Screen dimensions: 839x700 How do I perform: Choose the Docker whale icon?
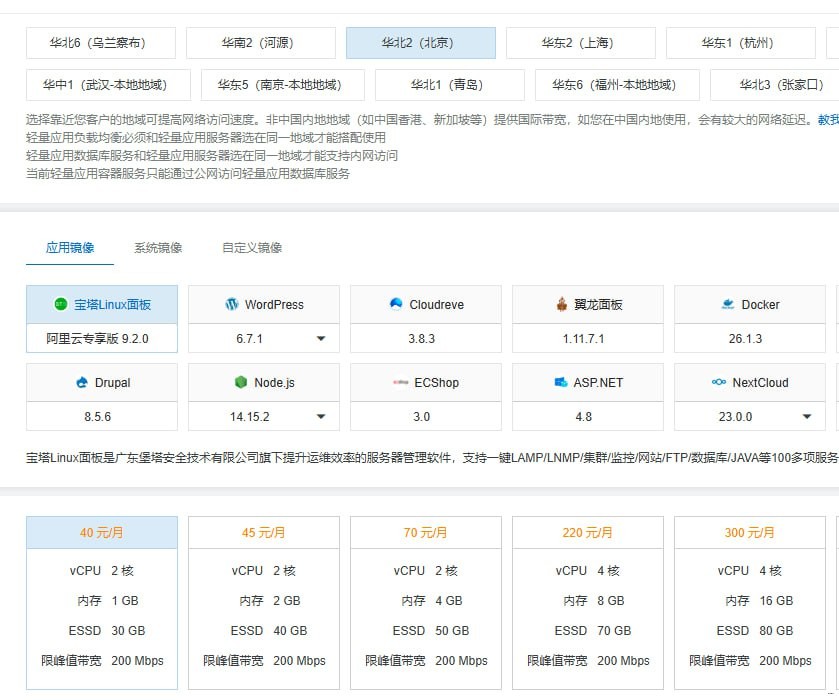click(728, 304)
